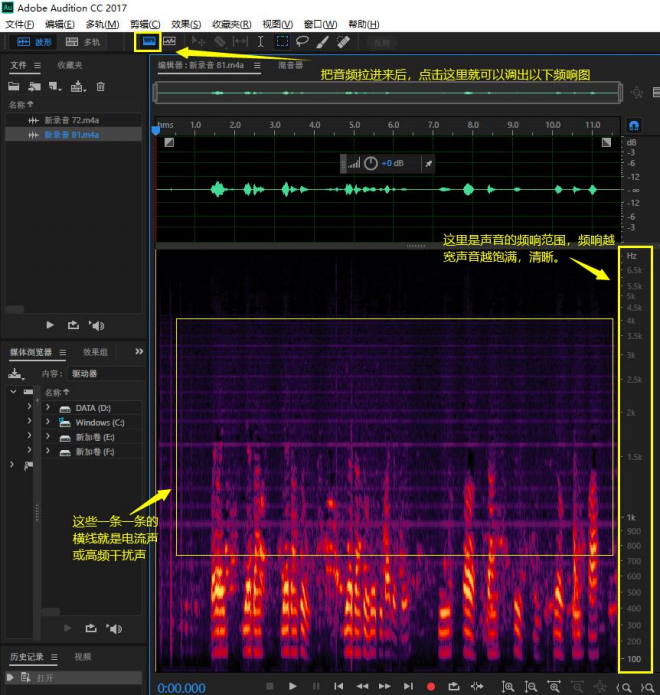Expand the Windows (C:) drive
Screen dimensions: 660x695
pyautogui.click(x=48, y=422)
